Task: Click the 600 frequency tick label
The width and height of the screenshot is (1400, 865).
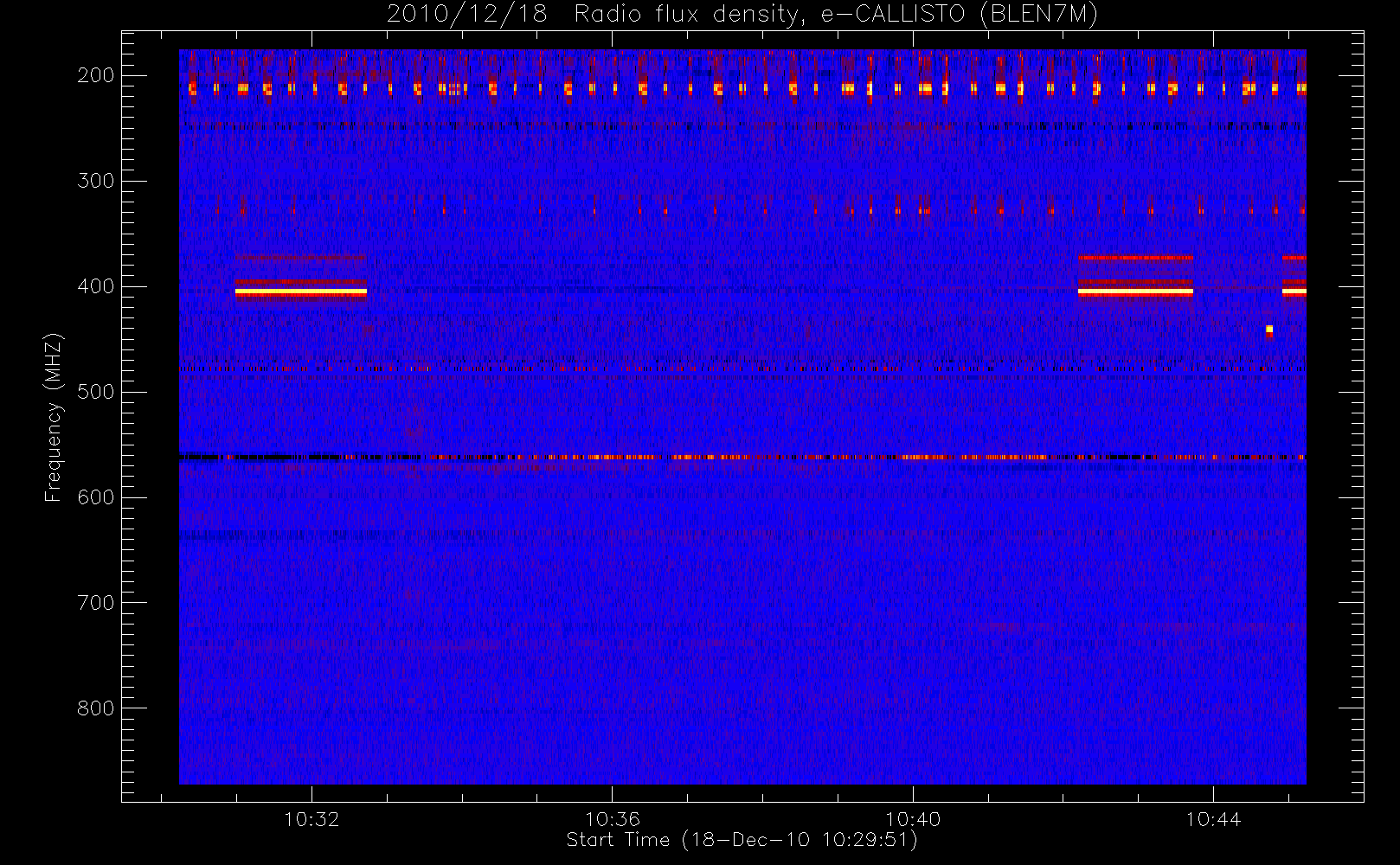Action: (96, 497)
